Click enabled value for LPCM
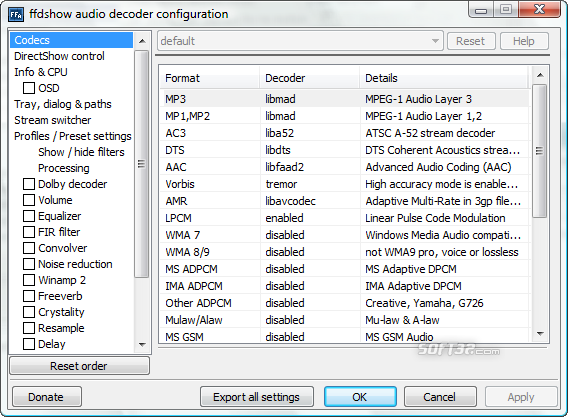This screenshot has width=568, height=417. coord(284,218)
